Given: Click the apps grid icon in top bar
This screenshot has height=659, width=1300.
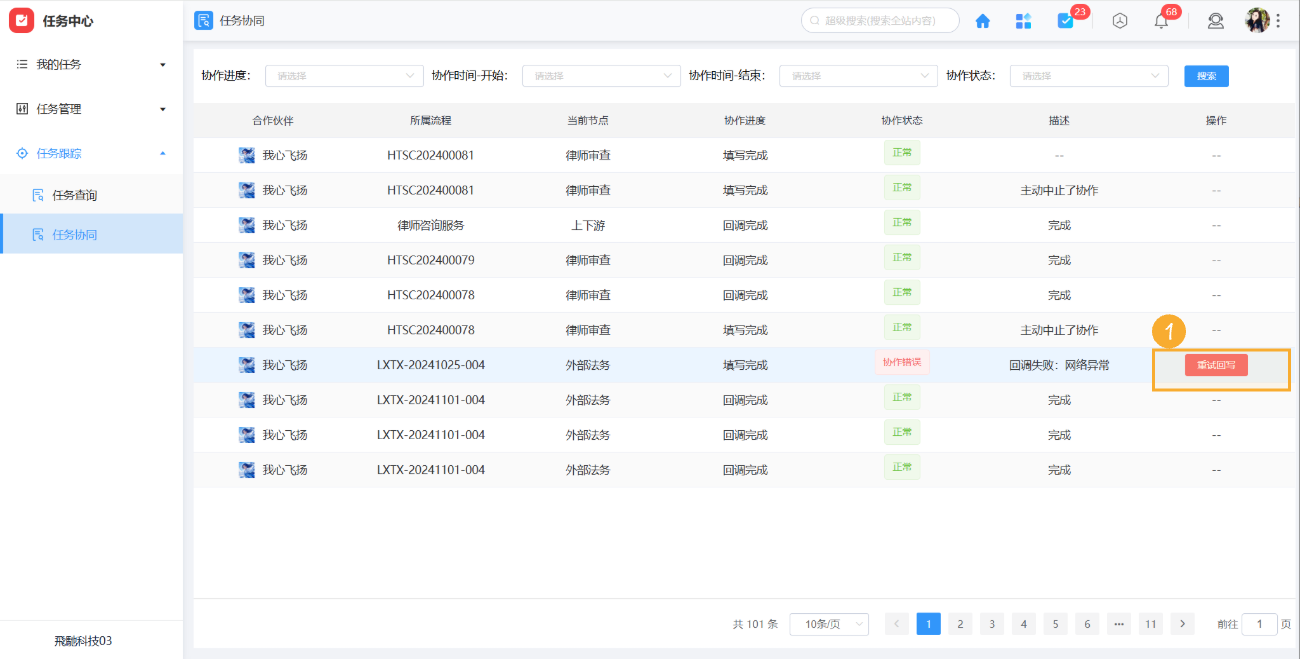Looking at the screenshot, I should (1023, 20).
